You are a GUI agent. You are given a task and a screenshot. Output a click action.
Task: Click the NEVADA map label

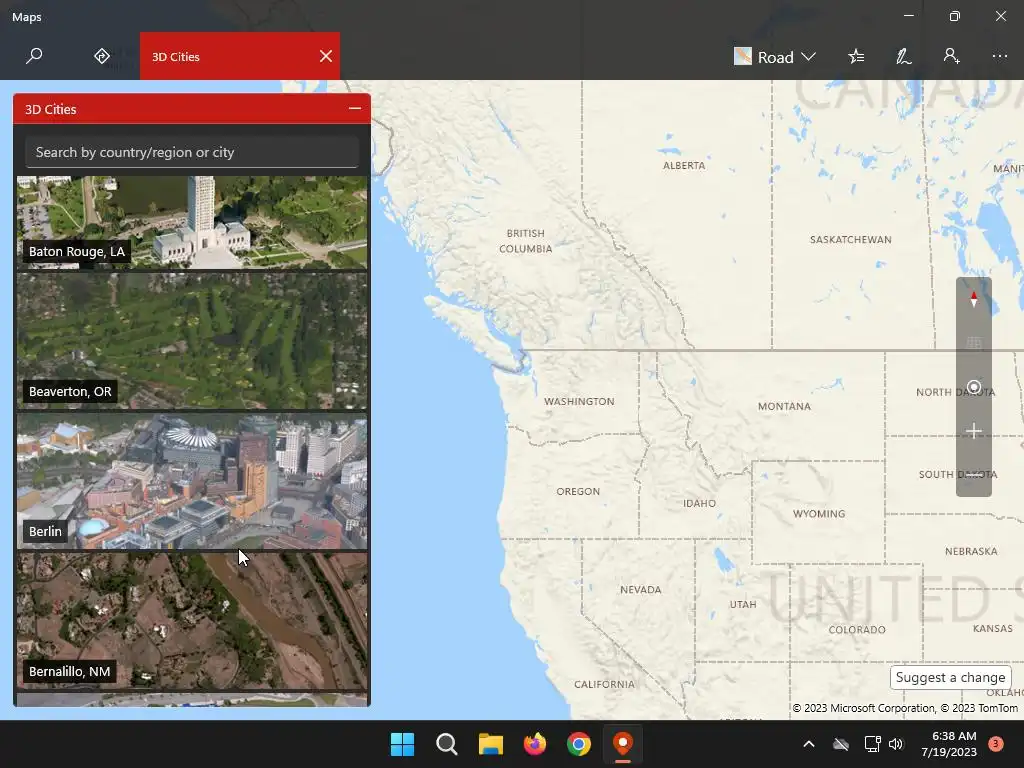point(641,590)
